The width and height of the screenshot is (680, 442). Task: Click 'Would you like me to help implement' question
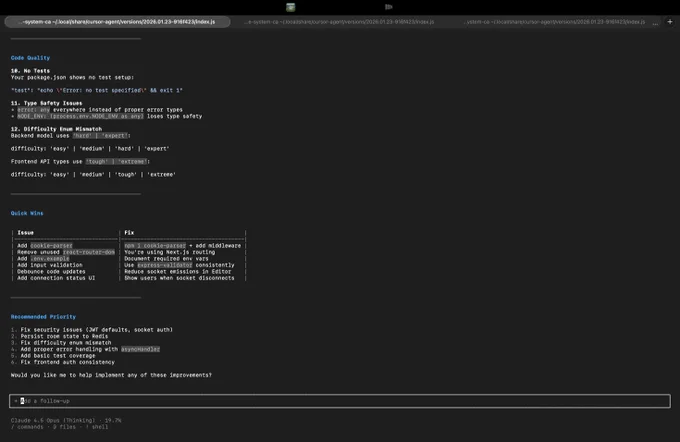(x=111, y=375)
